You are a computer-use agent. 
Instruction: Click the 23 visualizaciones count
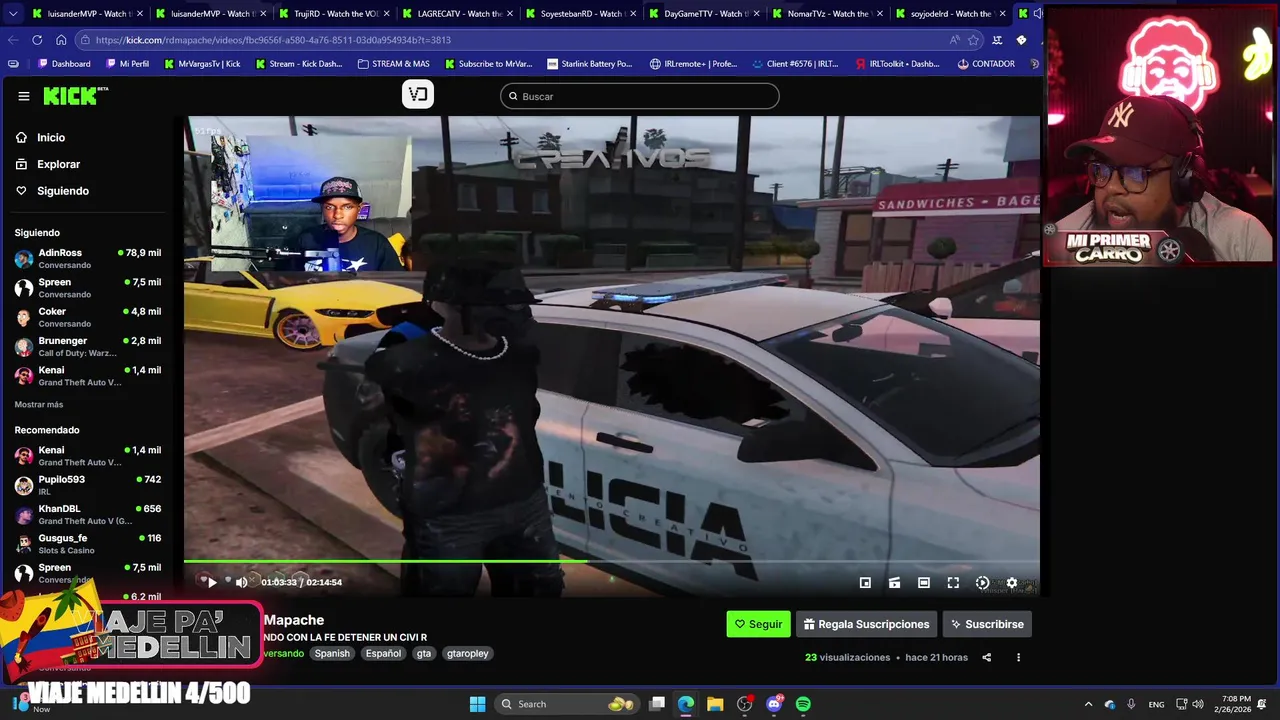(x=847, y=657)
